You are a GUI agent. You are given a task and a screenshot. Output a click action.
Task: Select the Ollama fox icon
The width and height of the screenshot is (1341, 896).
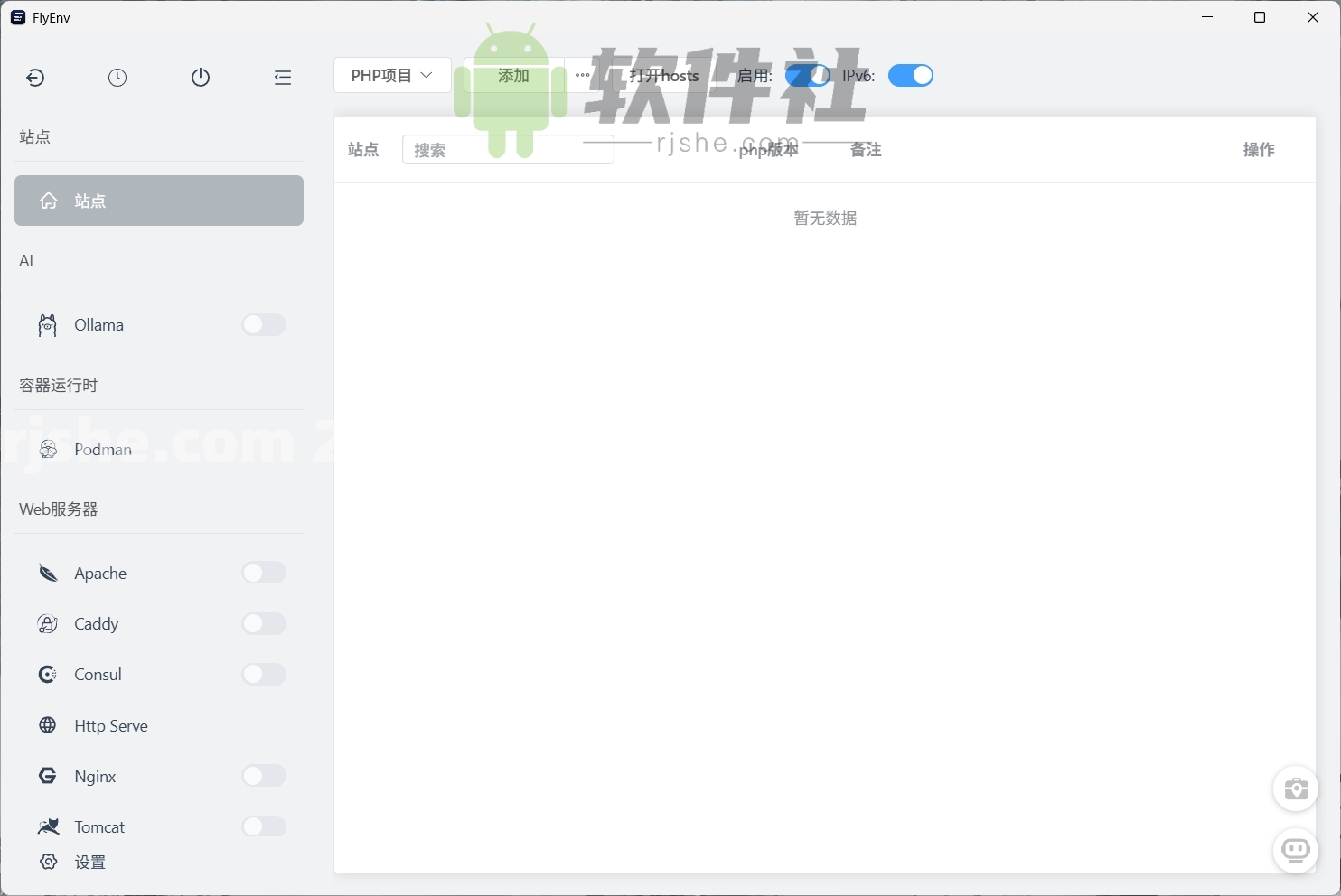pyautogui.click(x=47, y=324)
